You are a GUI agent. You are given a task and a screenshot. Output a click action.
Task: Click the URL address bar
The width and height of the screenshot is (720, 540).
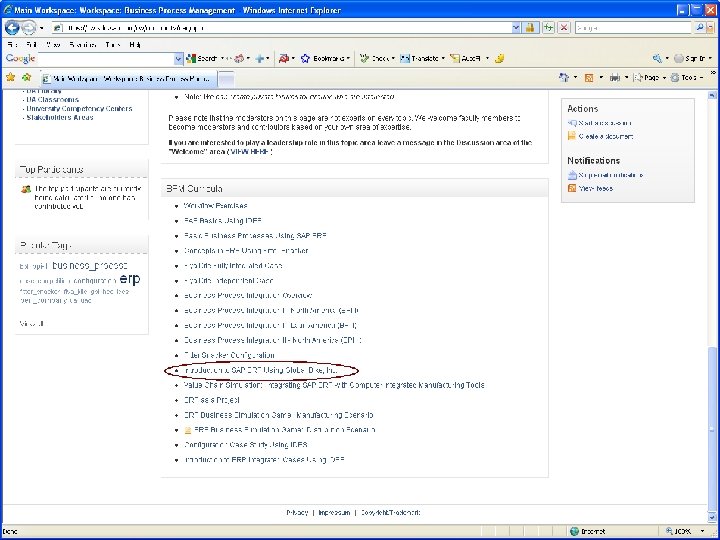coord(282,28)
